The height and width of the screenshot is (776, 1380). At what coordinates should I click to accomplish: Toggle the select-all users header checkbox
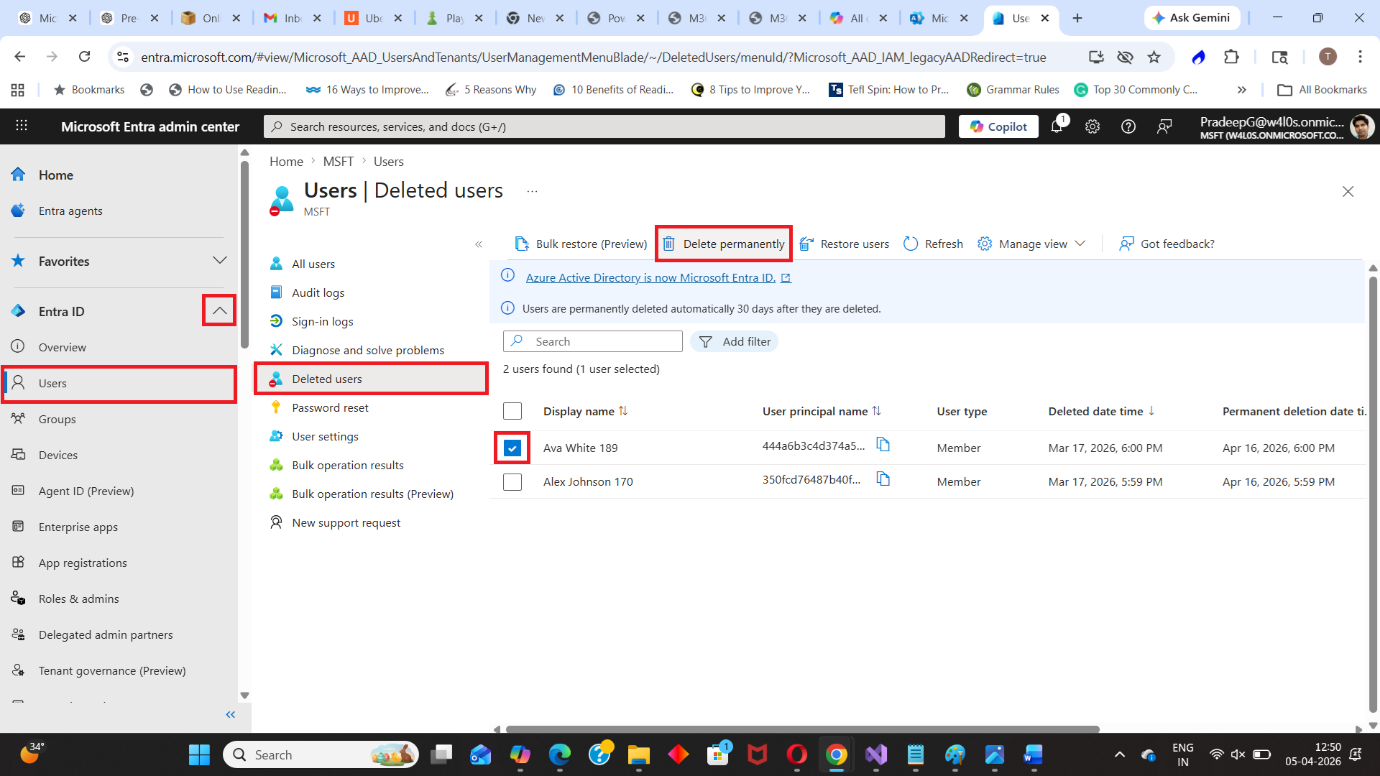pyautogui.click(x=512, y=411)
